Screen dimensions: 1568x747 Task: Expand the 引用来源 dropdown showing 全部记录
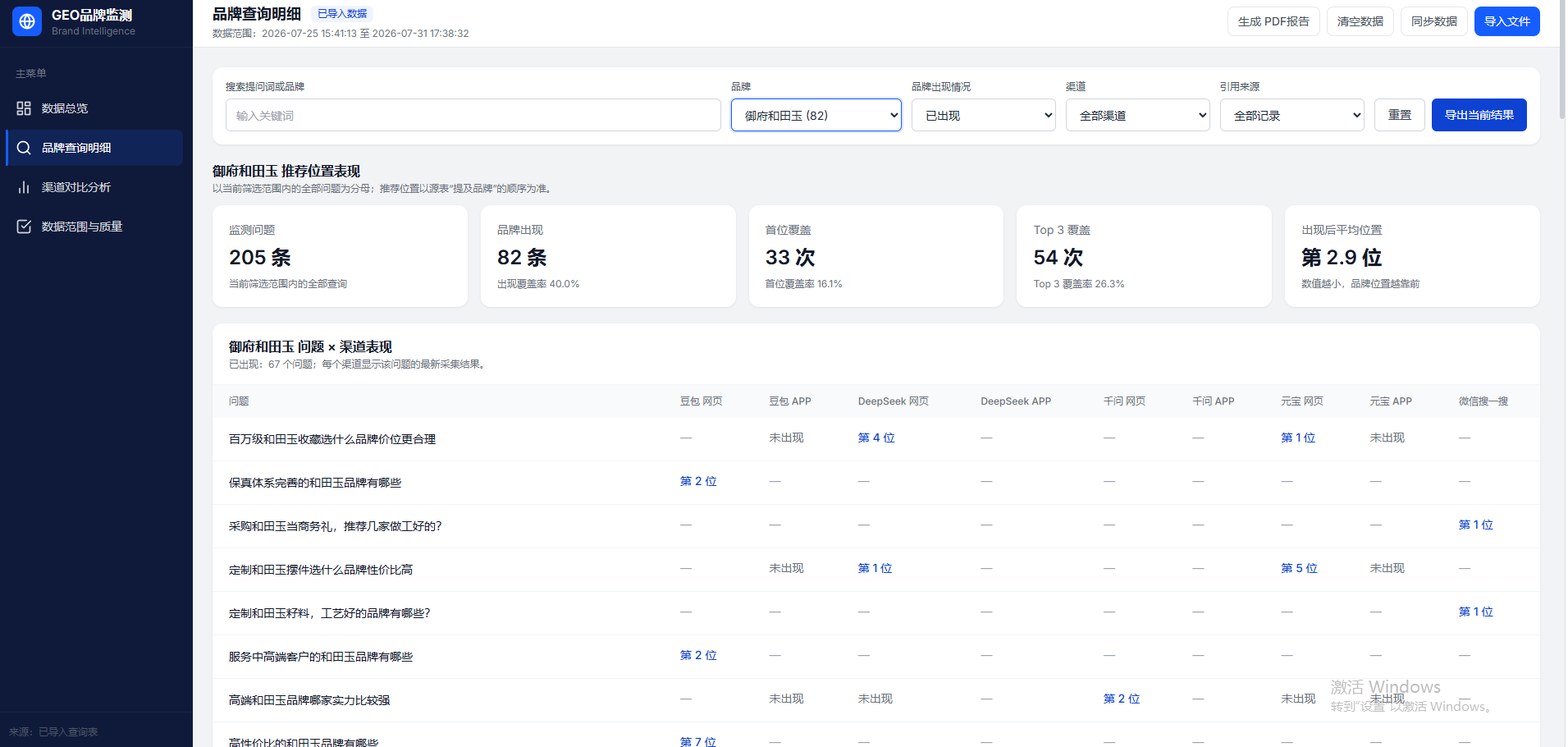(x=1292, y=115)
